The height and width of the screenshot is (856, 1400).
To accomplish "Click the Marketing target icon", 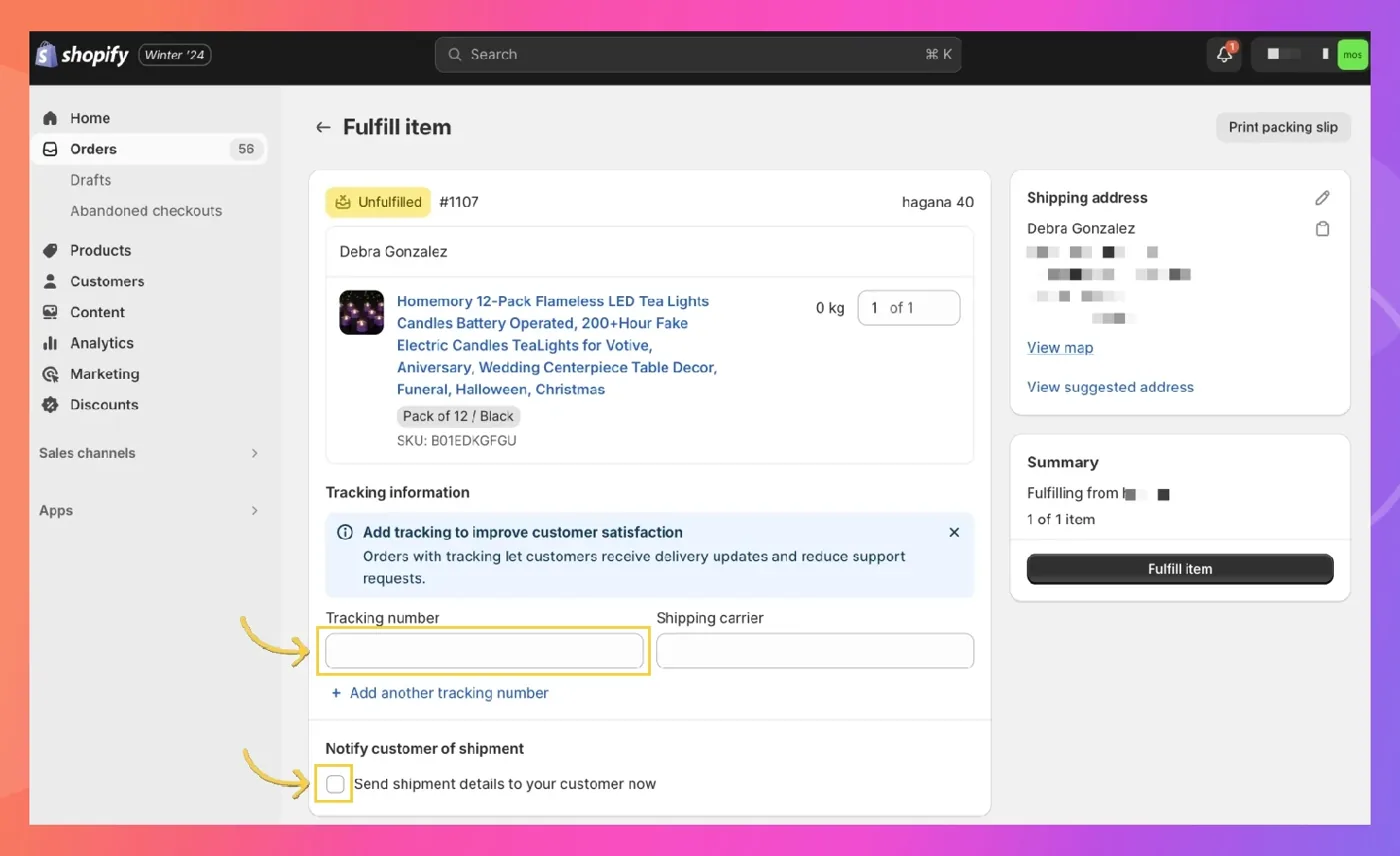I will (x=50, y=374).
